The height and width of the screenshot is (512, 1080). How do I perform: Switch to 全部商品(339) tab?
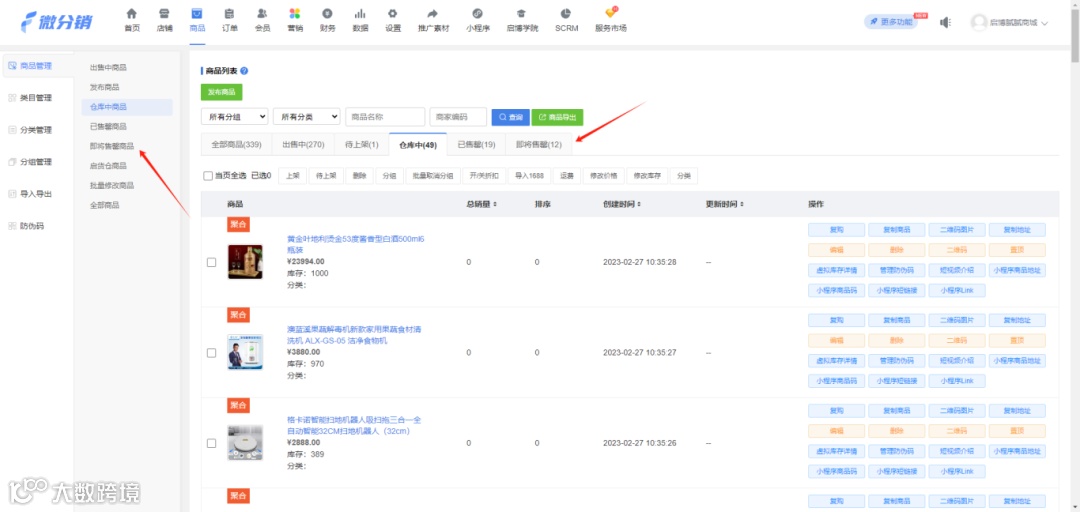(236, 145)
